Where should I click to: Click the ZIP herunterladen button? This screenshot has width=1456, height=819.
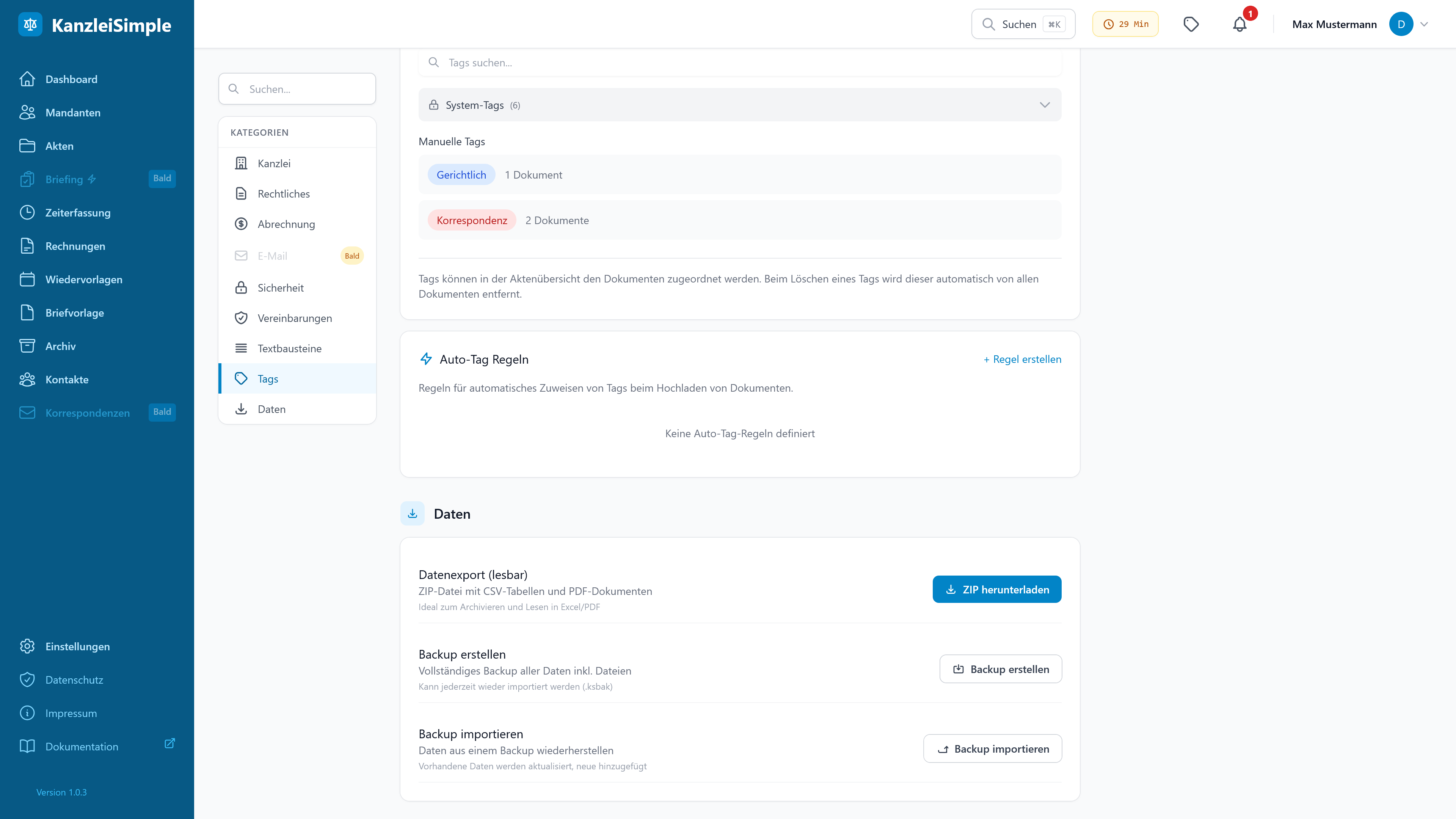pyautogui.click(x=996, y=589)
